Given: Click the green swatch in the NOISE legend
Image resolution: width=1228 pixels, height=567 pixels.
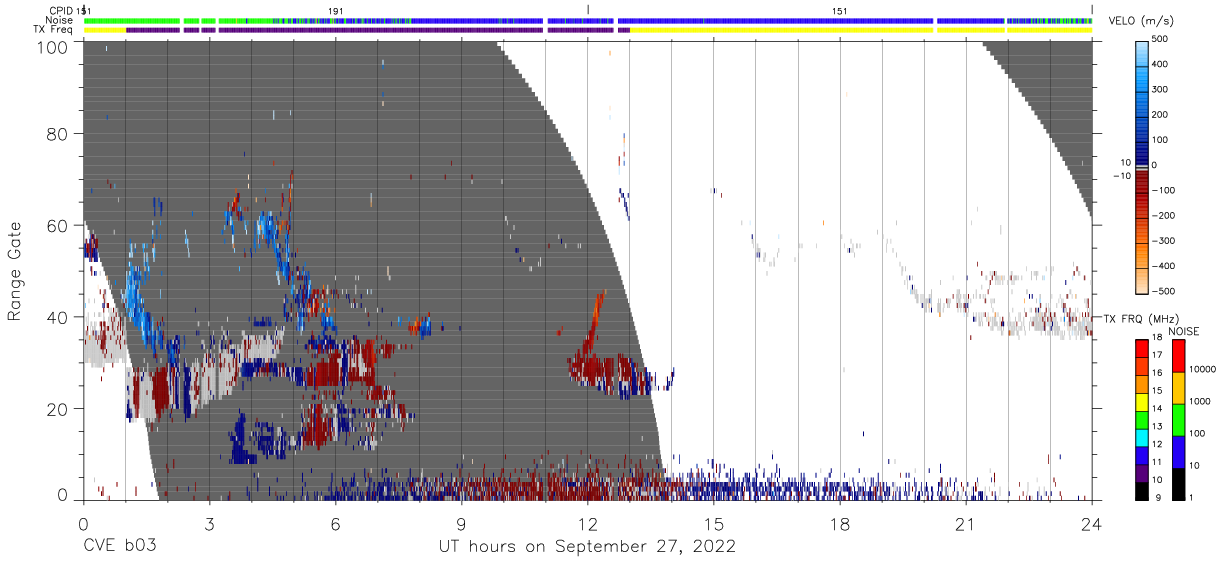Looking at the screenshot, I should 1178,419.
